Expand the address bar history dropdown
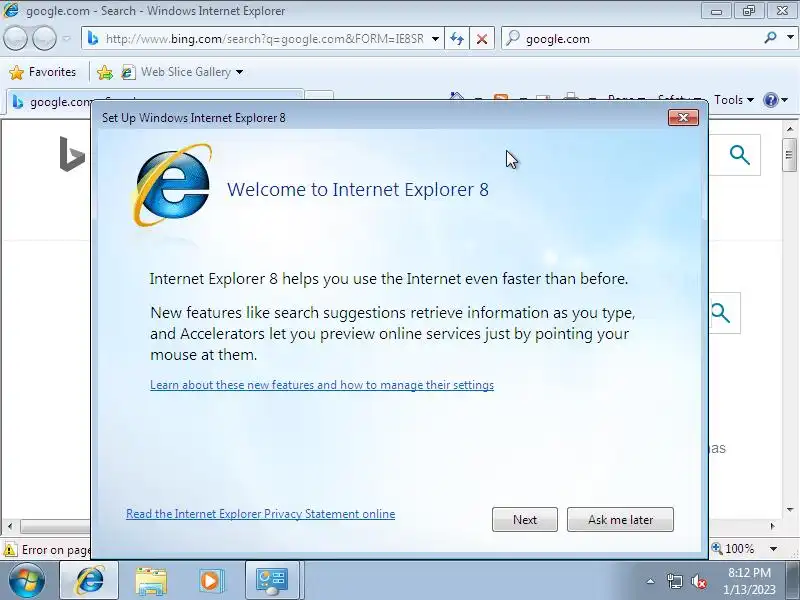The height and width of the screenshot is (600, 800). pyautogui.click(x=435, y=39)
